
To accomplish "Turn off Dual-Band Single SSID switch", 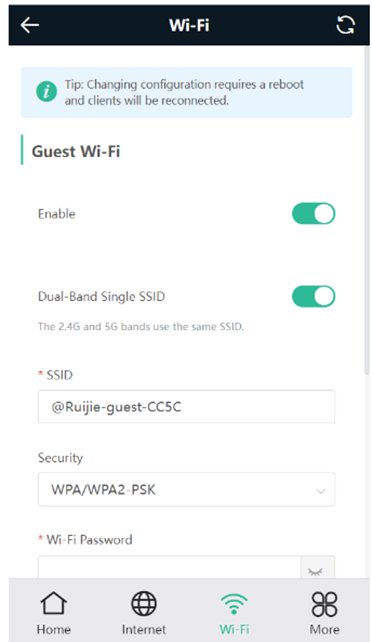I will [313, 296].
